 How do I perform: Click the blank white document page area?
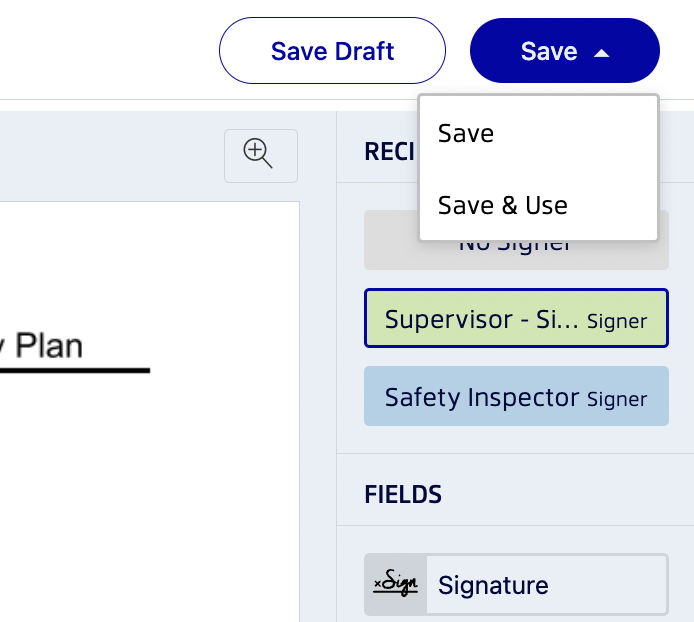tap(150, 487)
